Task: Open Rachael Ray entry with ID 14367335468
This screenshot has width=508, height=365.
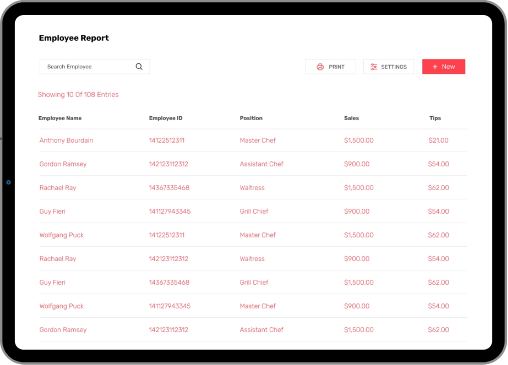Action: 58,188
